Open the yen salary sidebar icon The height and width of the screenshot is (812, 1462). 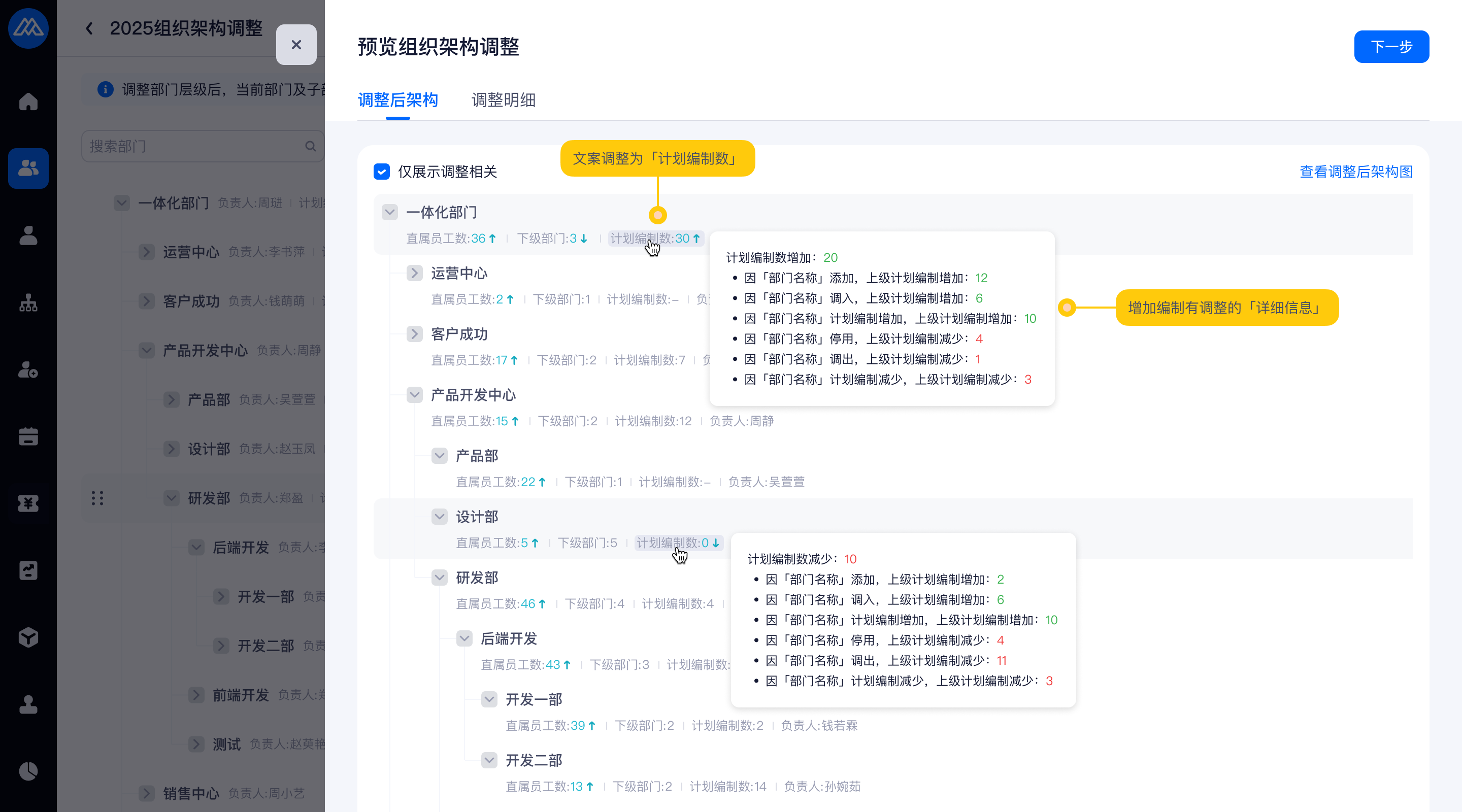click(x=28, y=503)
